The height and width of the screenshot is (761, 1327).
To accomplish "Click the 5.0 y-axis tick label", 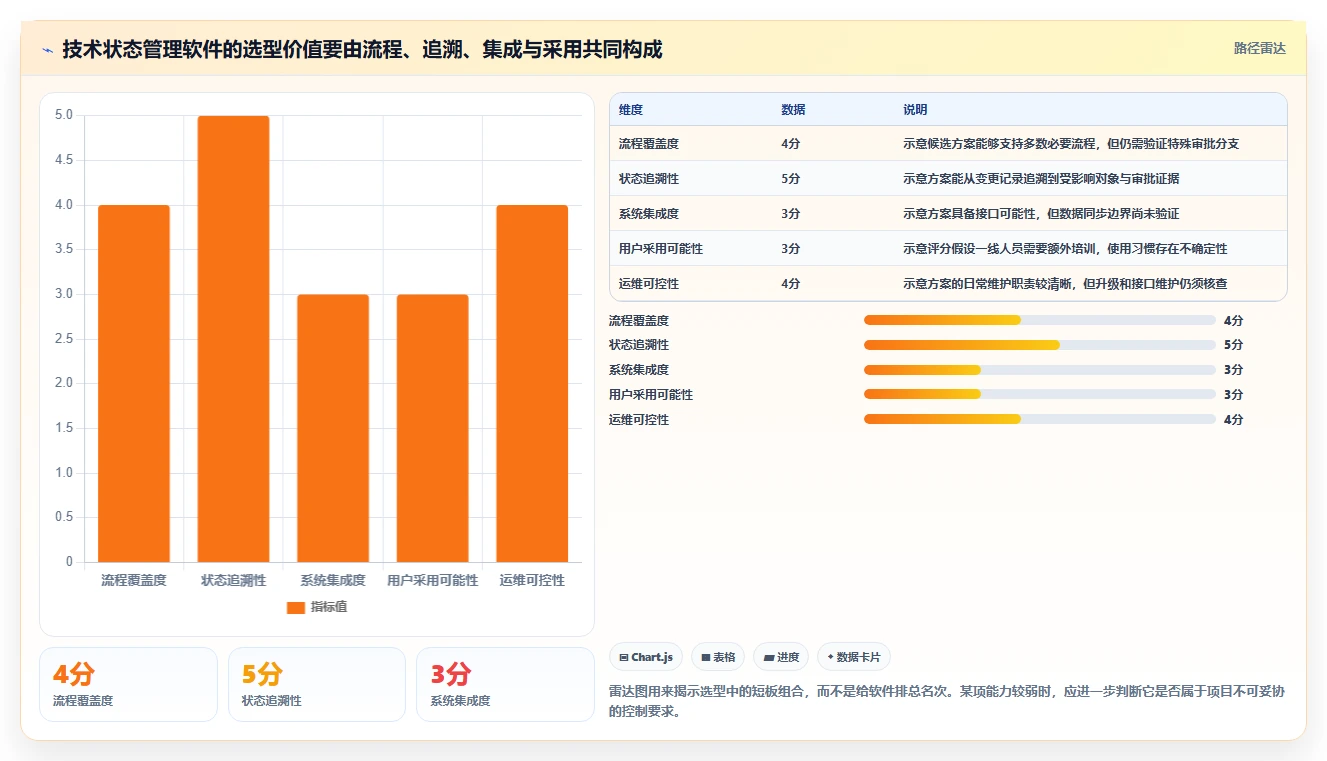I will (x=63, y=115).
